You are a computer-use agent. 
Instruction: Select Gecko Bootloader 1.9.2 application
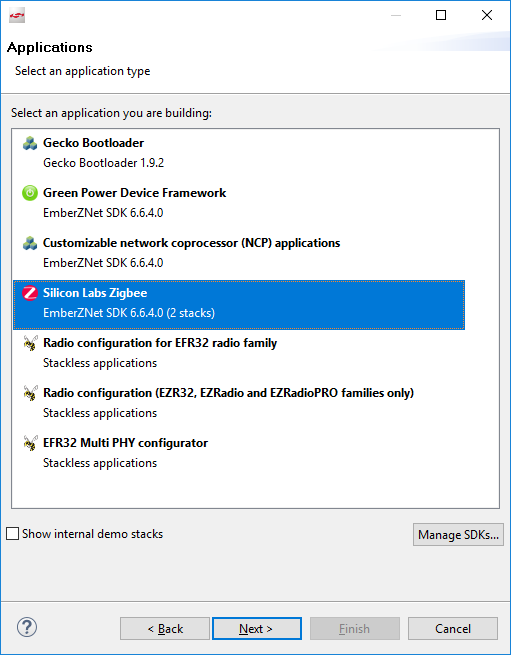[x=239, y=153]
